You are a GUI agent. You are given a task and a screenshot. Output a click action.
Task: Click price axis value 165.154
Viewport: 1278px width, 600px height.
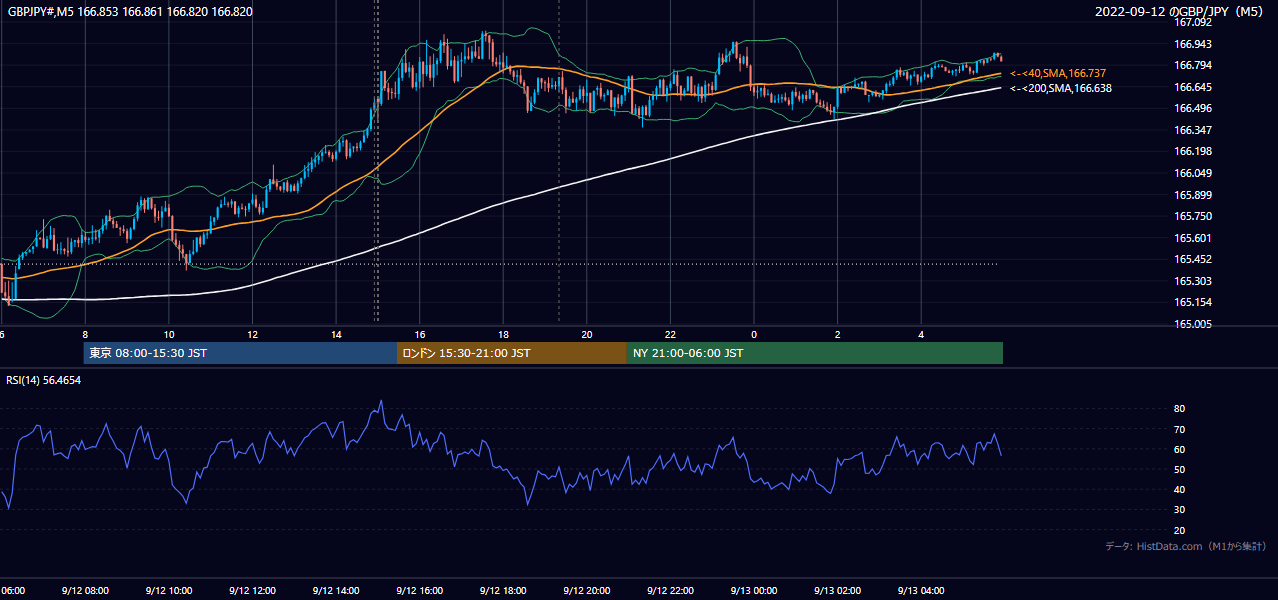pos(1193,302)
